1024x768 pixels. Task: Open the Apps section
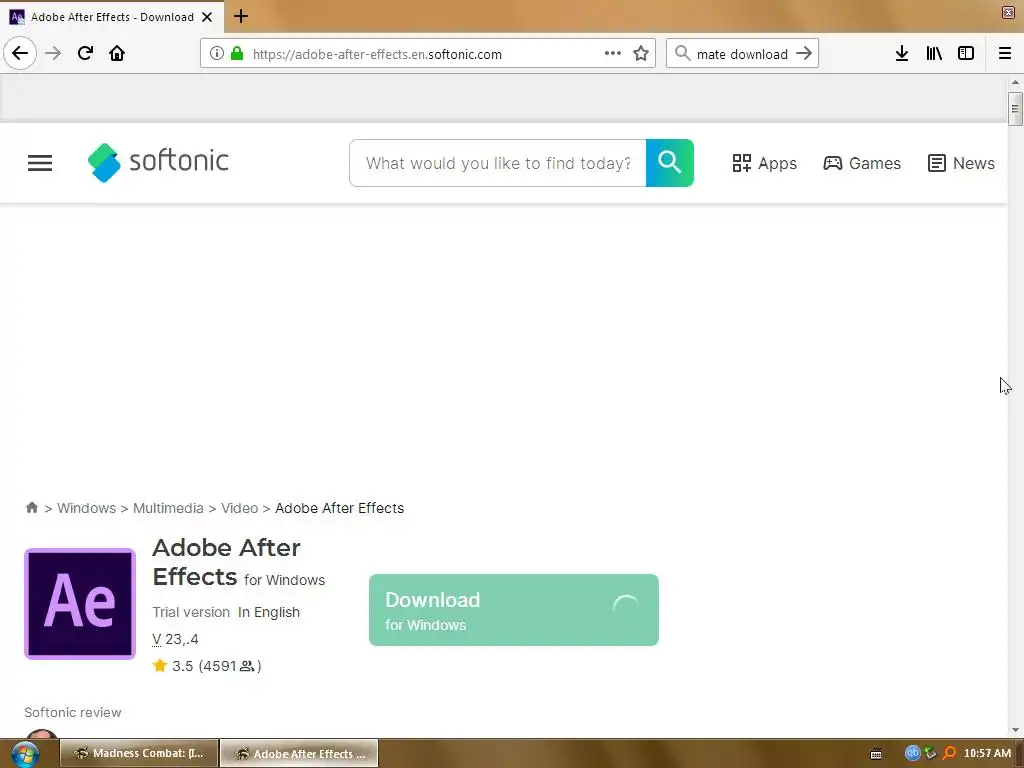pyautogui.click(x=764, y=163)
